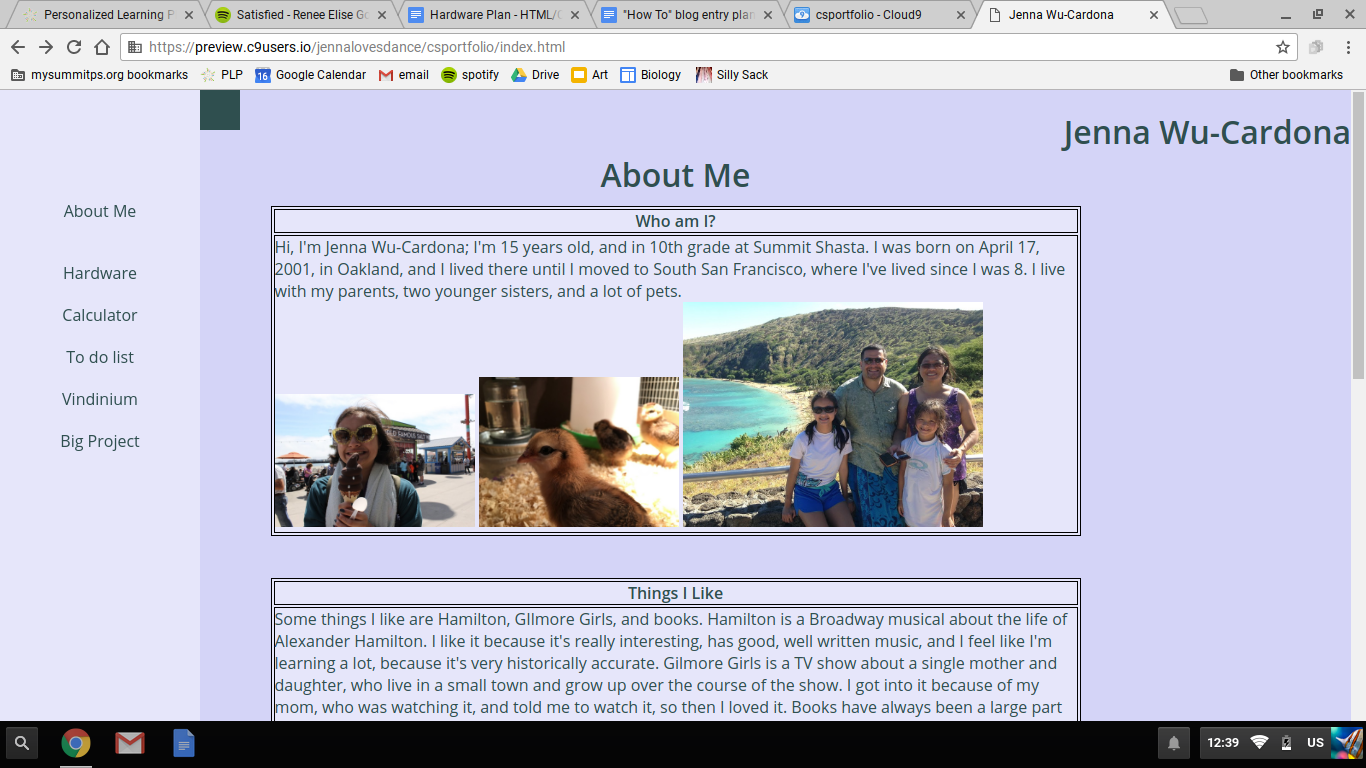
Task: Open the shelf launcher search icon
Action: click(x=22, y=743)
